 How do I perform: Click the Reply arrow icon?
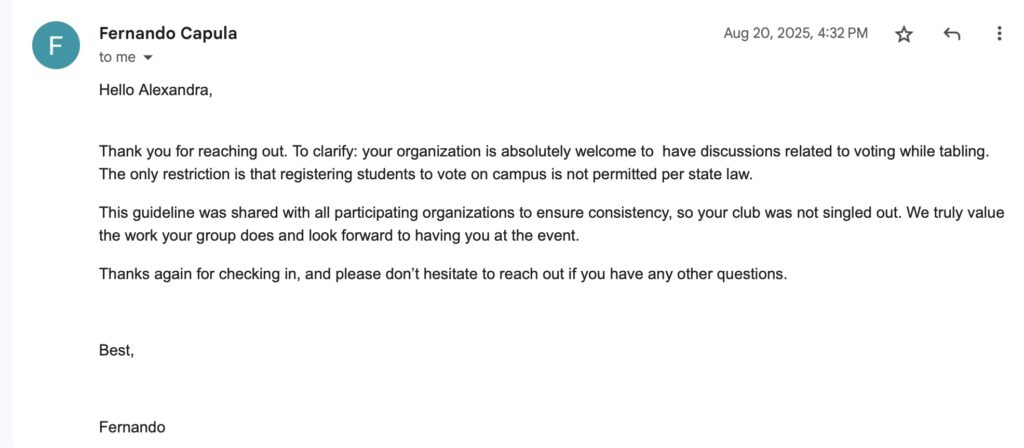coord(952,34)
